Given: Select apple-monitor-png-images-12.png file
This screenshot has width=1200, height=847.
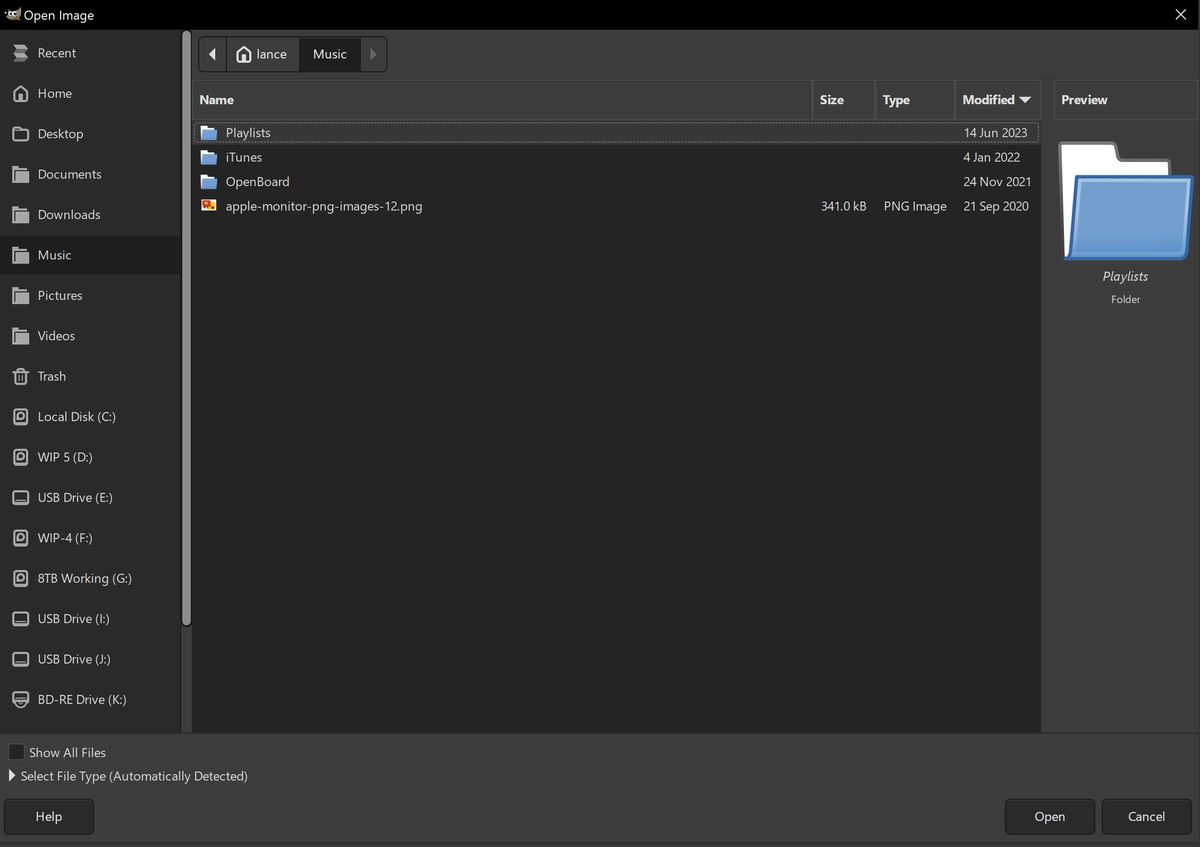Looking at the screenshot, I should (x=322, y=206).
